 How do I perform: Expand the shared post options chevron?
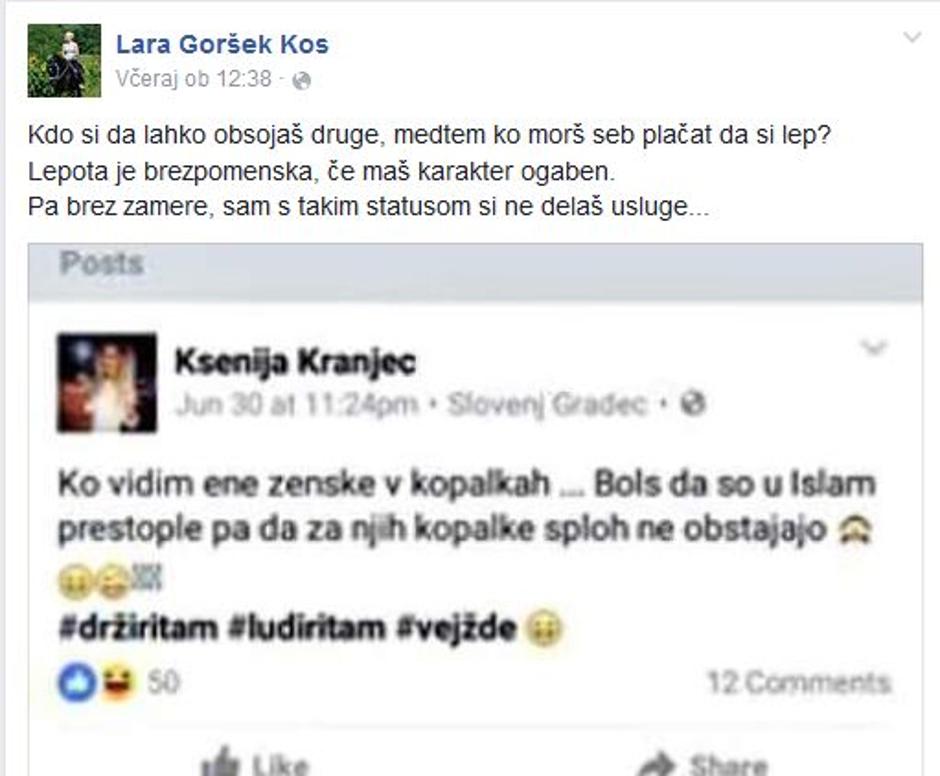873,347
